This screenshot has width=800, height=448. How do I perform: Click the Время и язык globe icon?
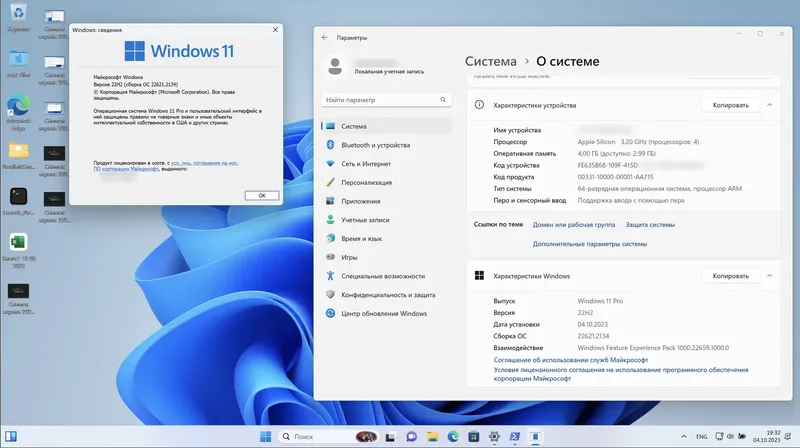point(331,238)
